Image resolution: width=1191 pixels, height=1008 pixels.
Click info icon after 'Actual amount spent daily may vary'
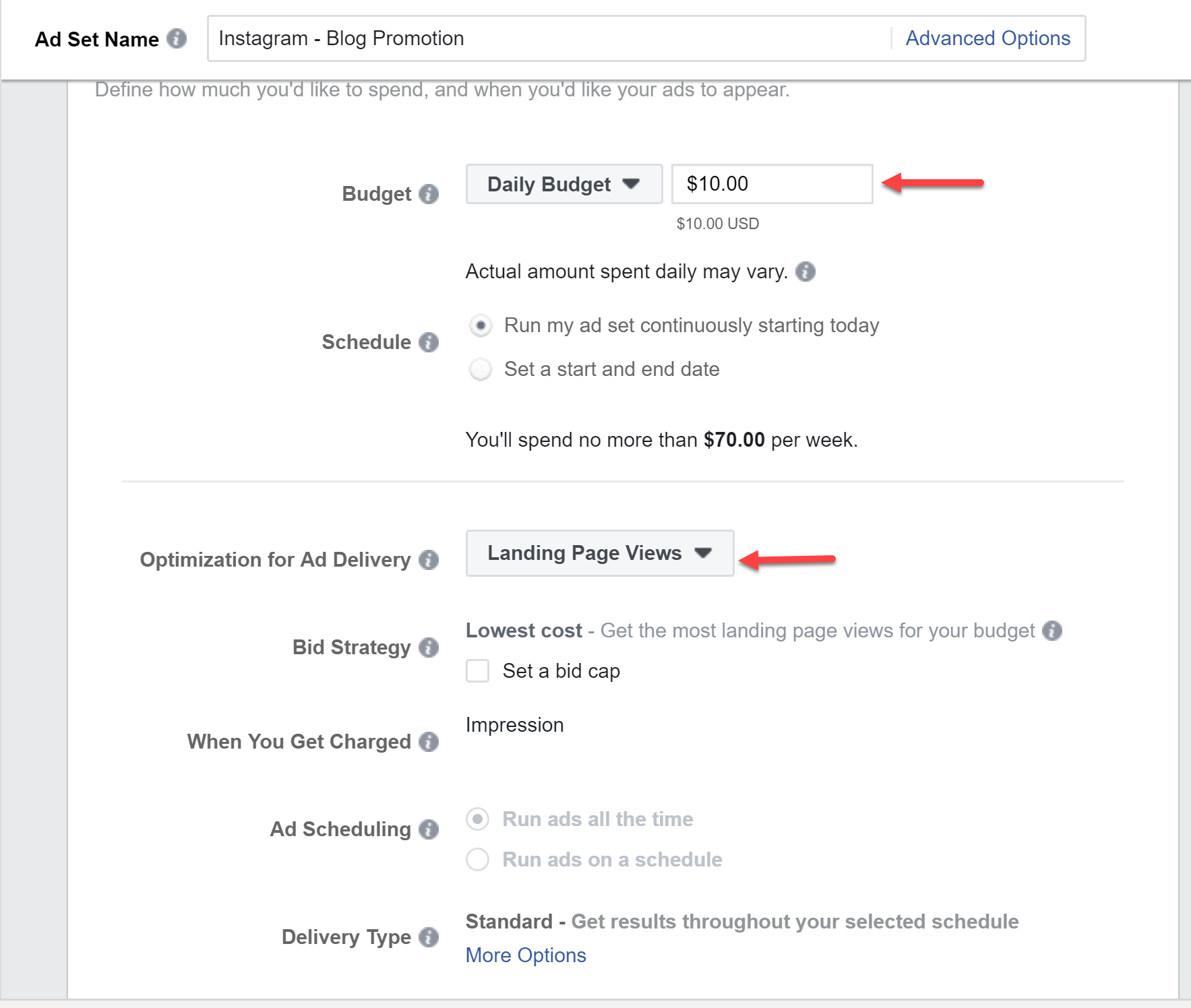[x=805, y=272]
